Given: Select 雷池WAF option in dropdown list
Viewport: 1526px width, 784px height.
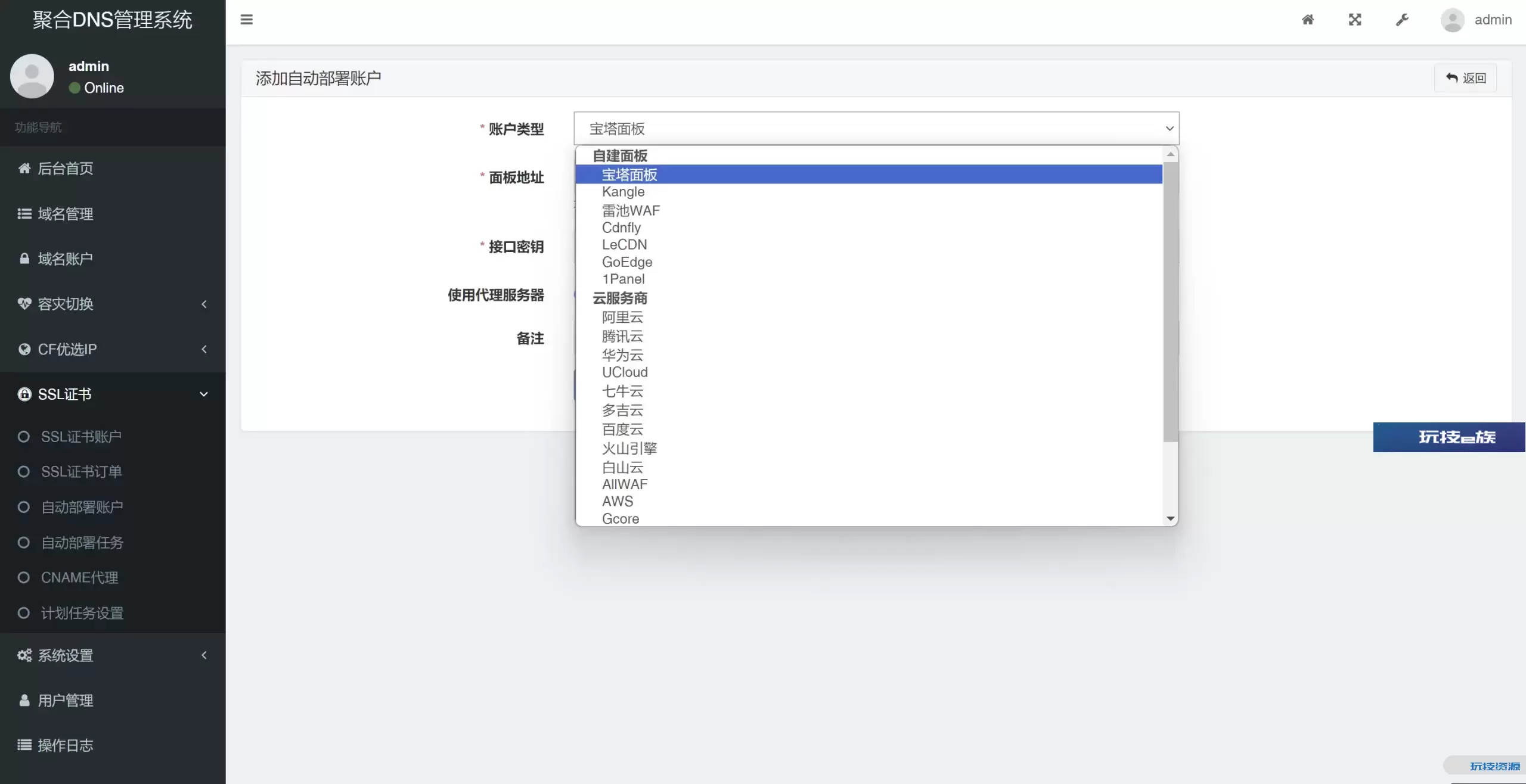Looking at the screenshot, I should click(869, 210).
